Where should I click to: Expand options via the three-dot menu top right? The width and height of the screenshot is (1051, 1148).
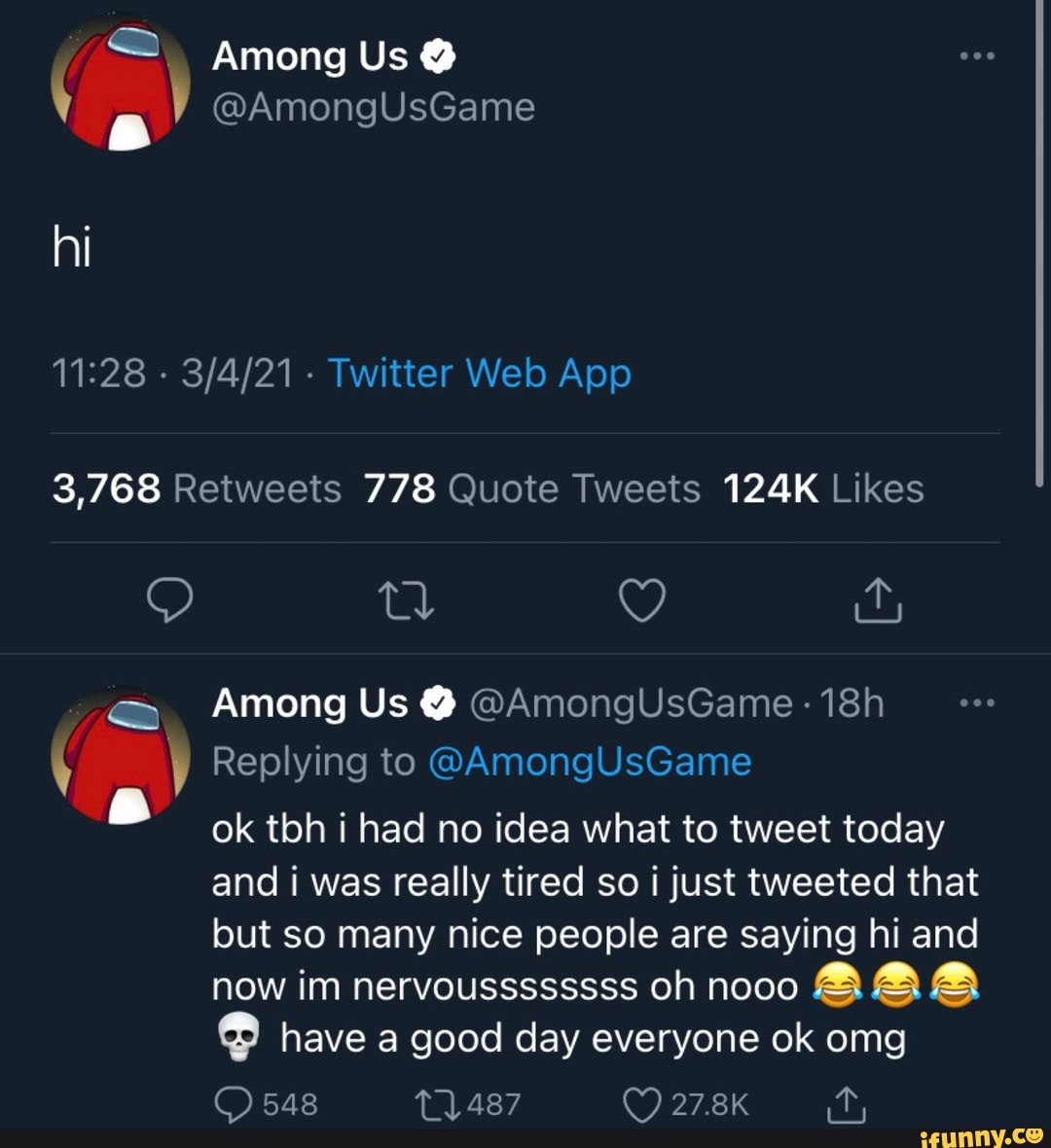click(978, 55)
